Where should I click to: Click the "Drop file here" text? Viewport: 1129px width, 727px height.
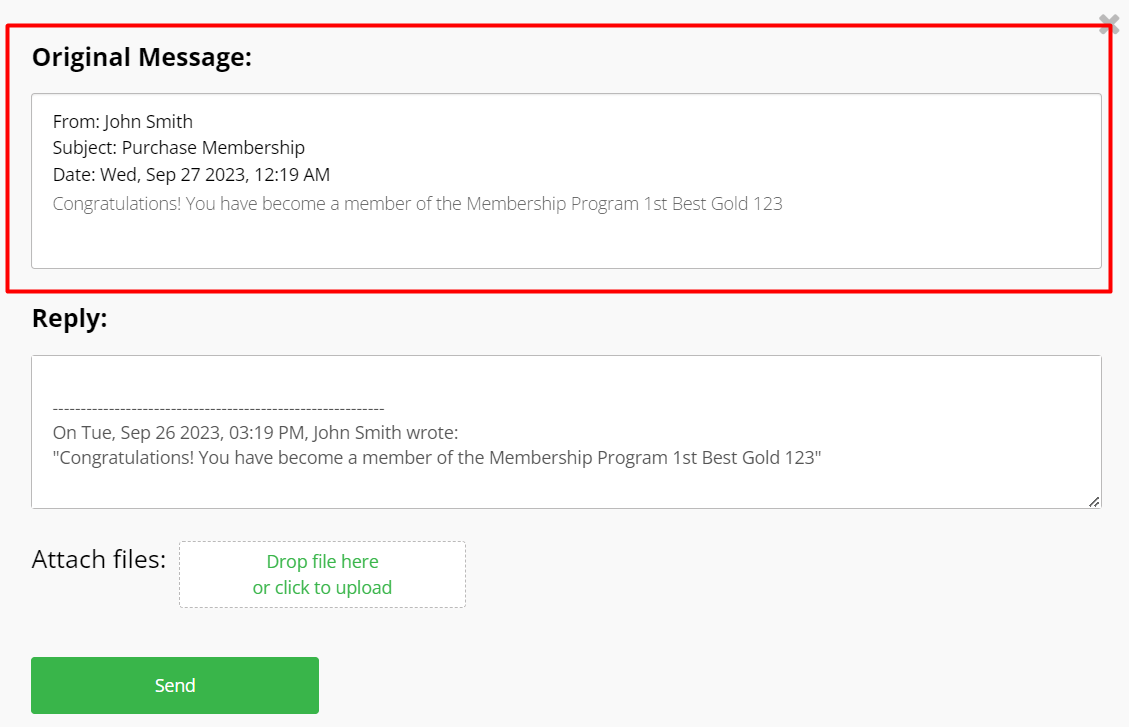[323, 561]
